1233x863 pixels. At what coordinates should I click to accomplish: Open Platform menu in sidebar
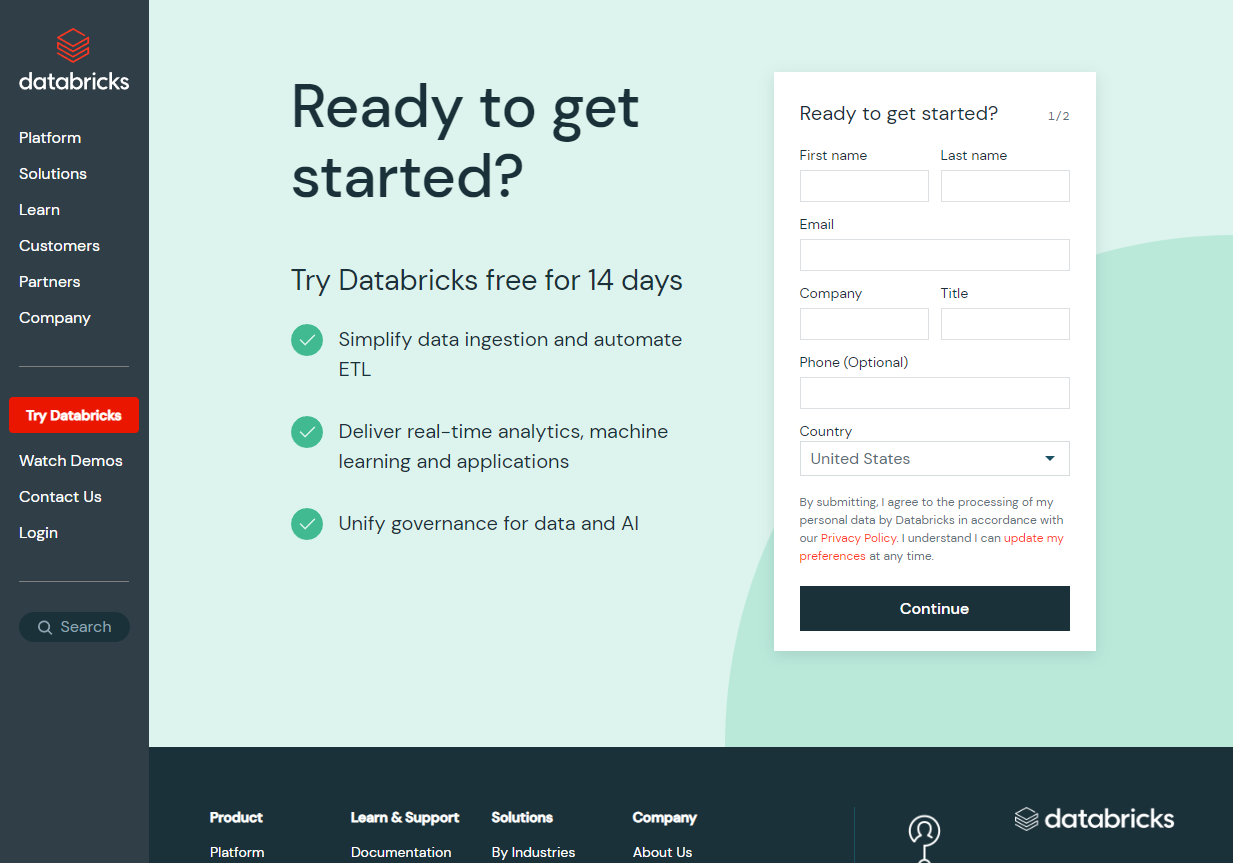click(50, 138)
